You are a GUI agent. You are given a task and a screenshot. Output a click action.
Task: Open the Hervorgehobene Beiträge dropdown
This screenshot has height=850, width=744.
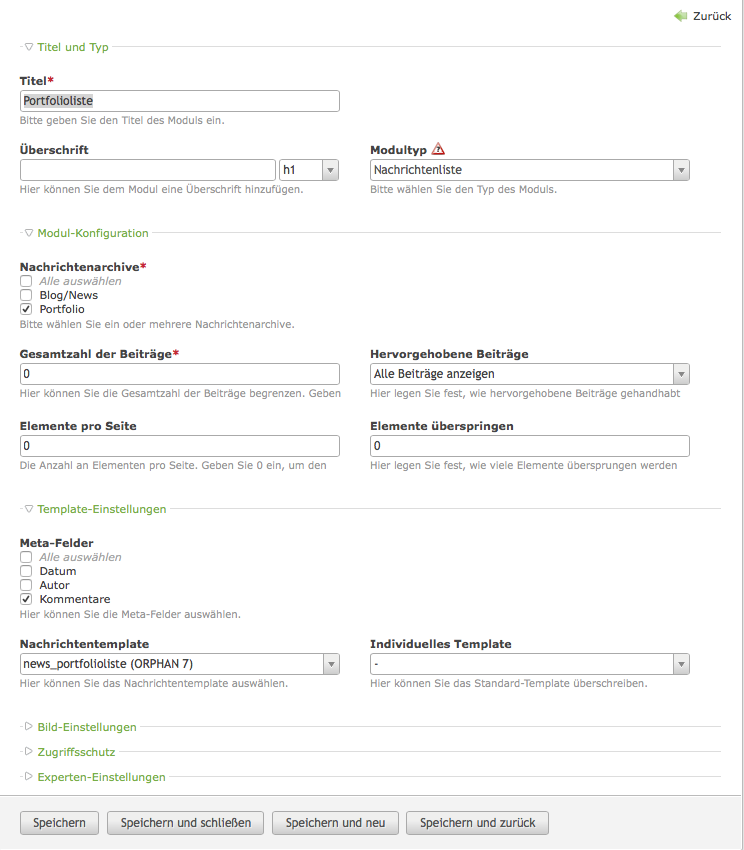[x=530, y=374]
